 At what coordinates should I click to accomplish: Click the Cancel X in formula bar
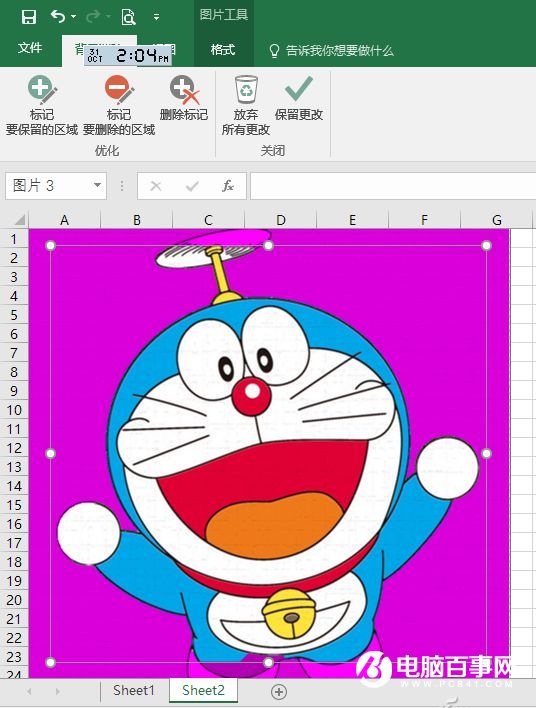(x=156, y=186)
